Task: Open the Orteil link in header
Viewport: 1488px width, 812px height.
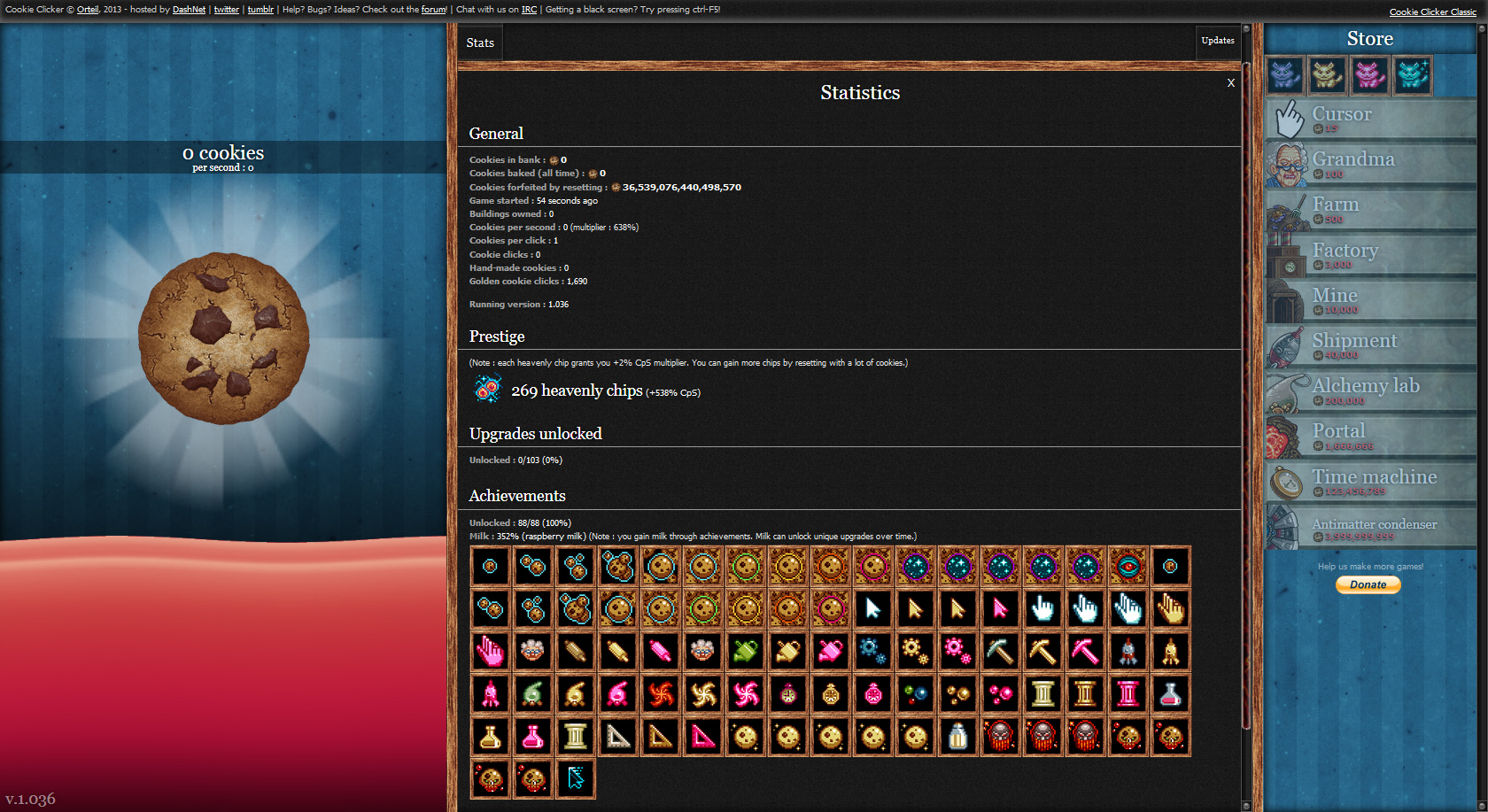Action: [x=88, y=10]
